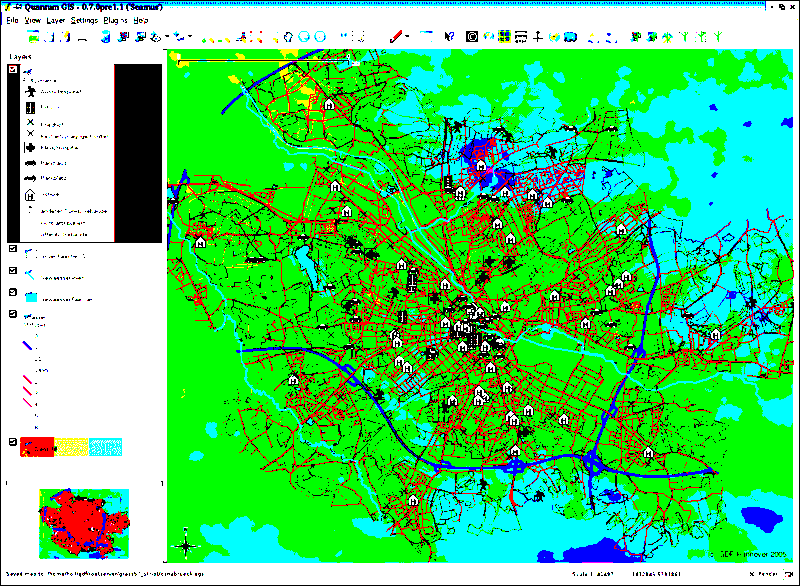800x586 pixels.
Task: Click the copyright label plugin icon
Action: pos(472,37)
